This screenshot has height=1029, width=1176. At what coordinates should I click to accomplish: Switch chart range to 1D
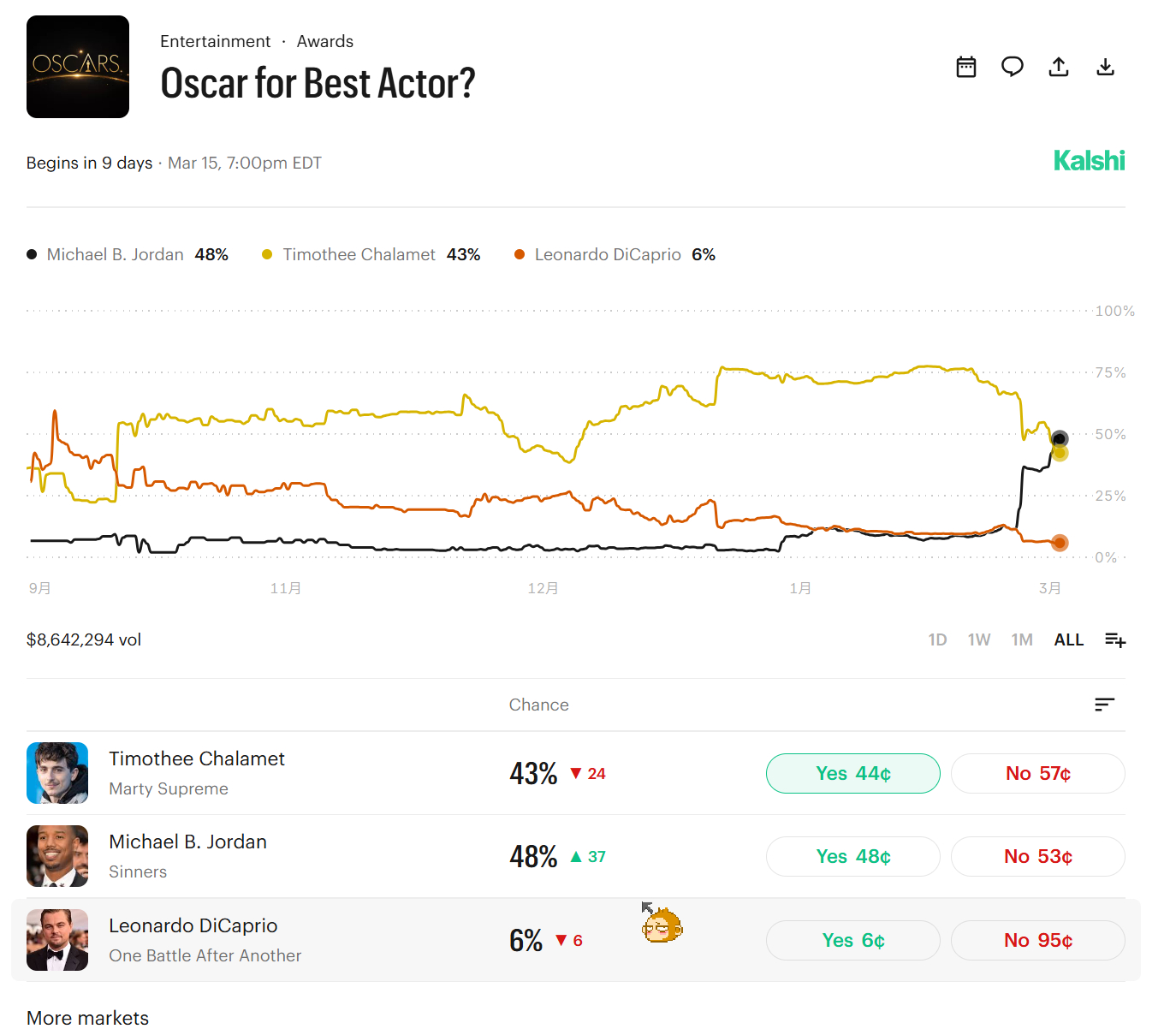click(937, 639)
